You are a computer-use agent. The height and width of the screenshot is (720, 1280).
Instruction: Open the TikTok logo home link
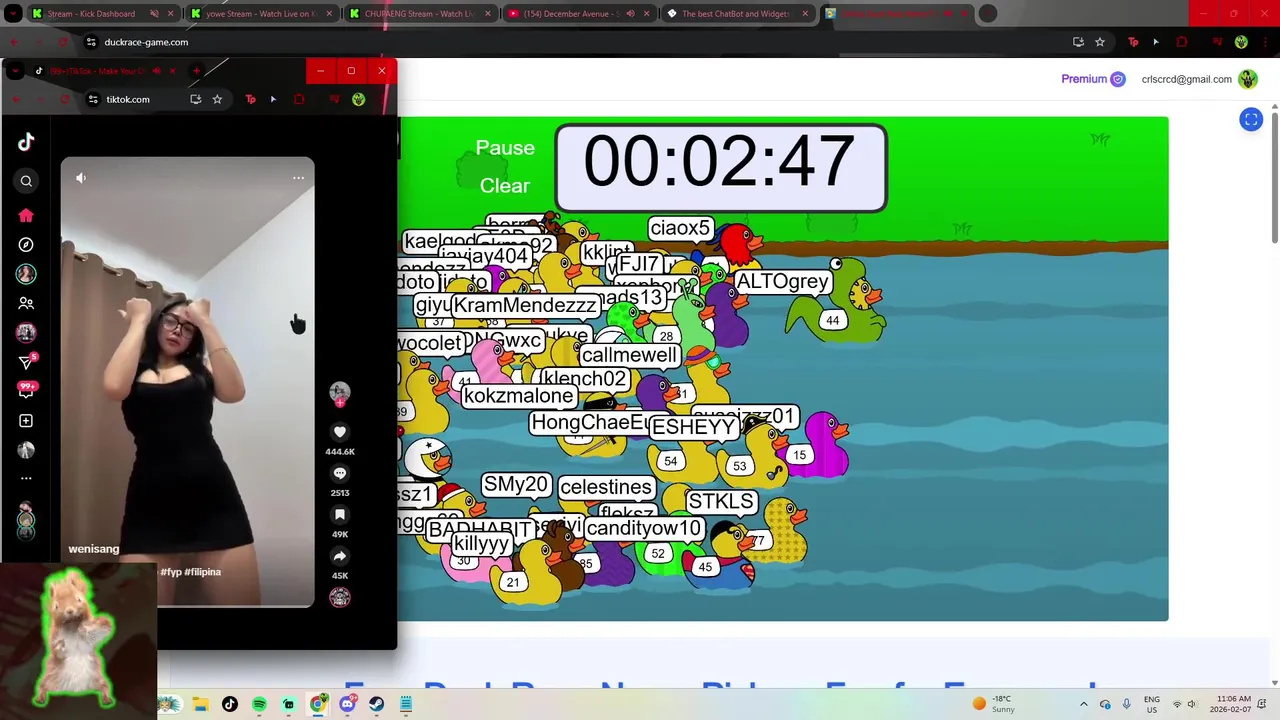26,142
